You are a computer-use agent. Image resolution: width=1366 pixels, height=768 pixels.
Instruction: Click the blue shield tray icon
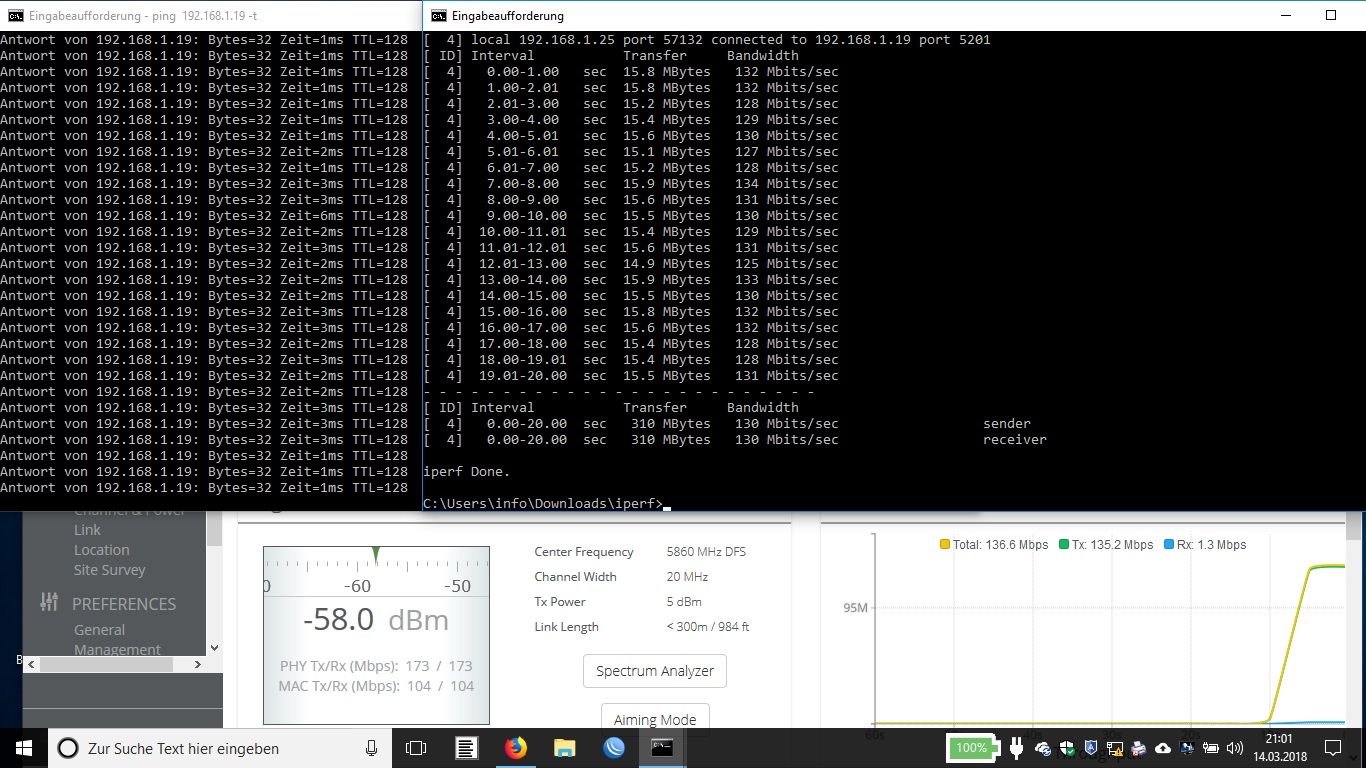pyautogui.click(x=1090, y=748)
